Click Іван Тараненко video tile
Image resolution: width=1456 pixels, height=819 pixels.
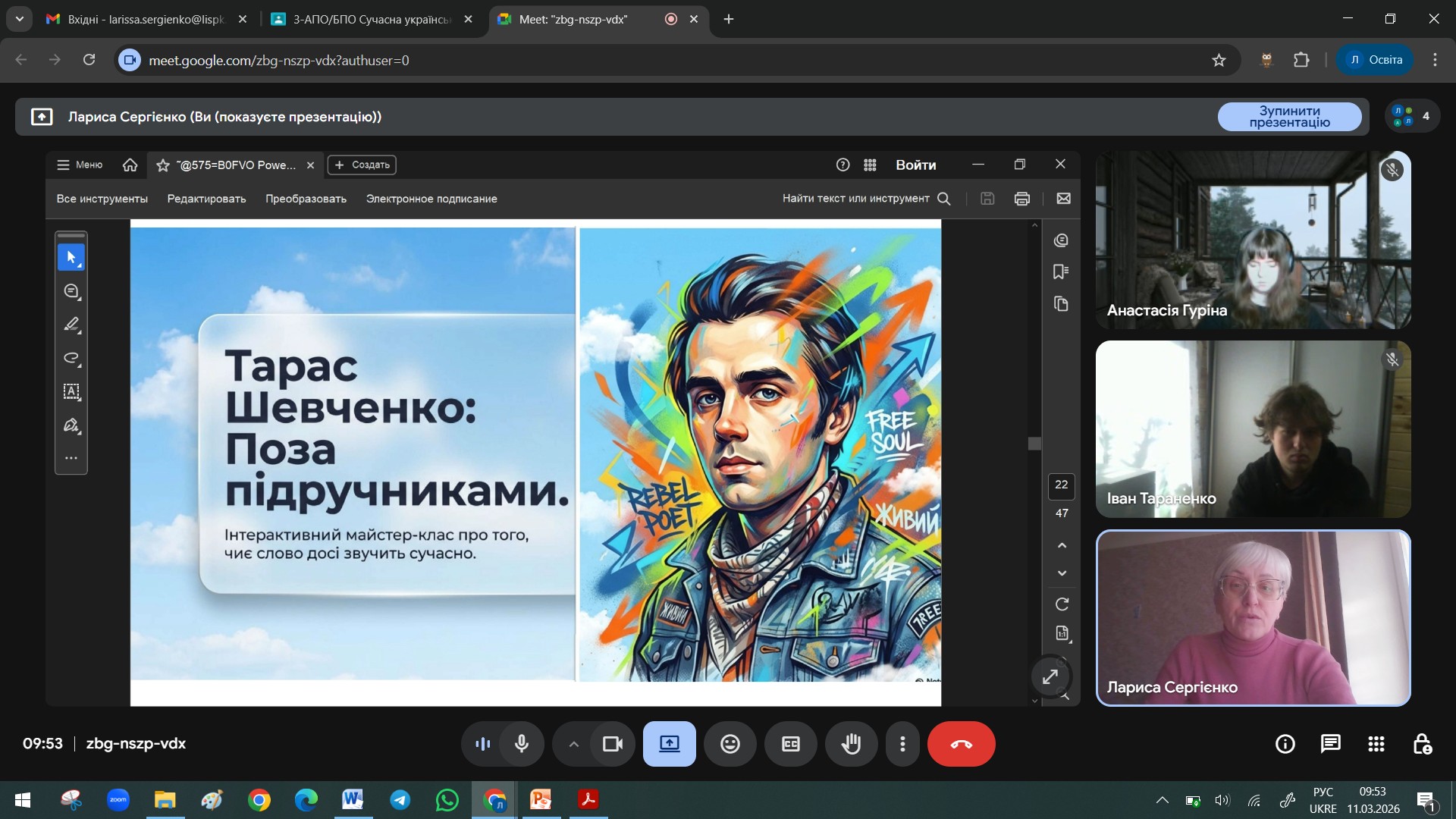click(1253, 429)
